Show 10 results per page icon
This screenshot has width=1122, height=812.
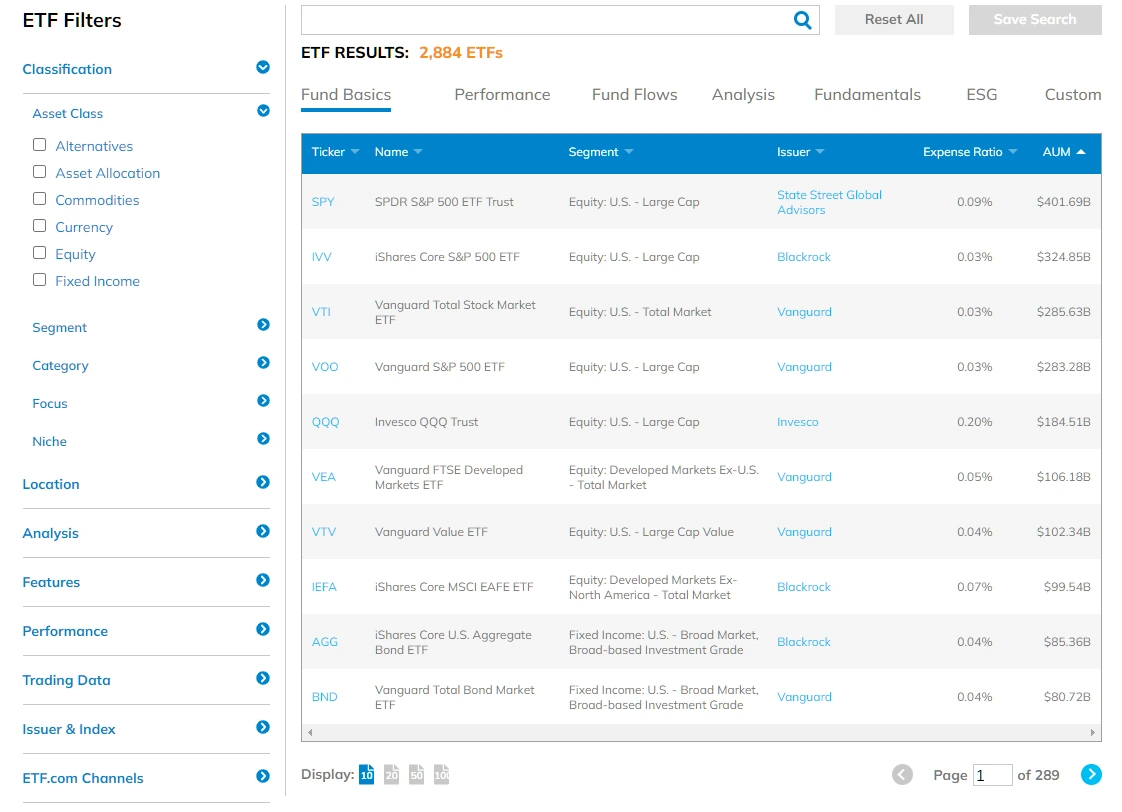point(366,774)
